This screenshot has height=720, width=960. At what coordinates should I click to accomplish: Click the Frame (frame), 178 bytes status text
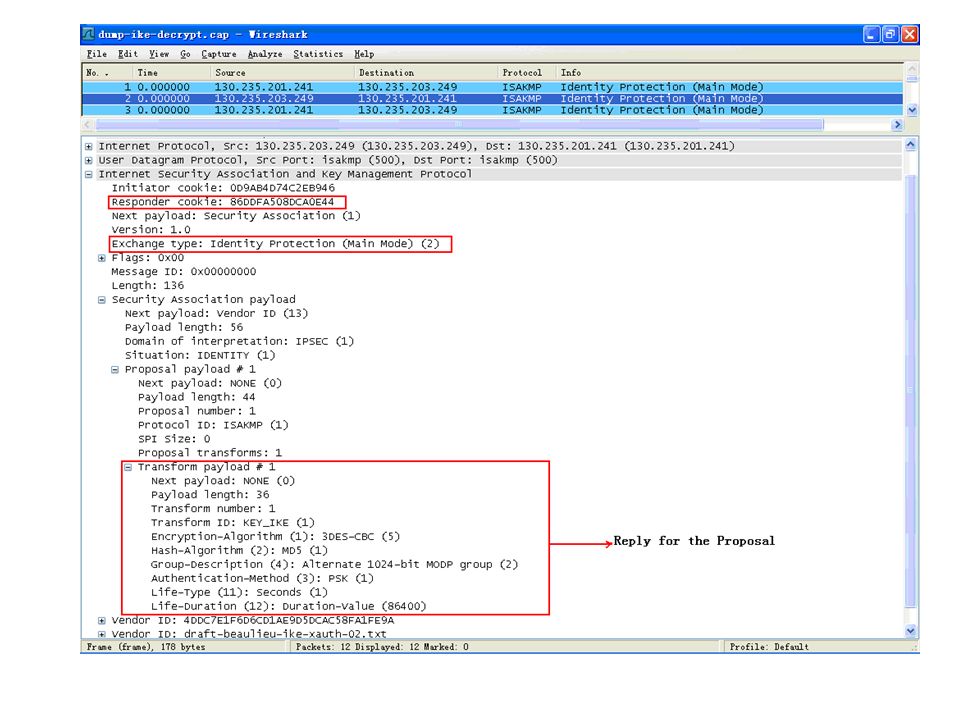tap(146, 647)
